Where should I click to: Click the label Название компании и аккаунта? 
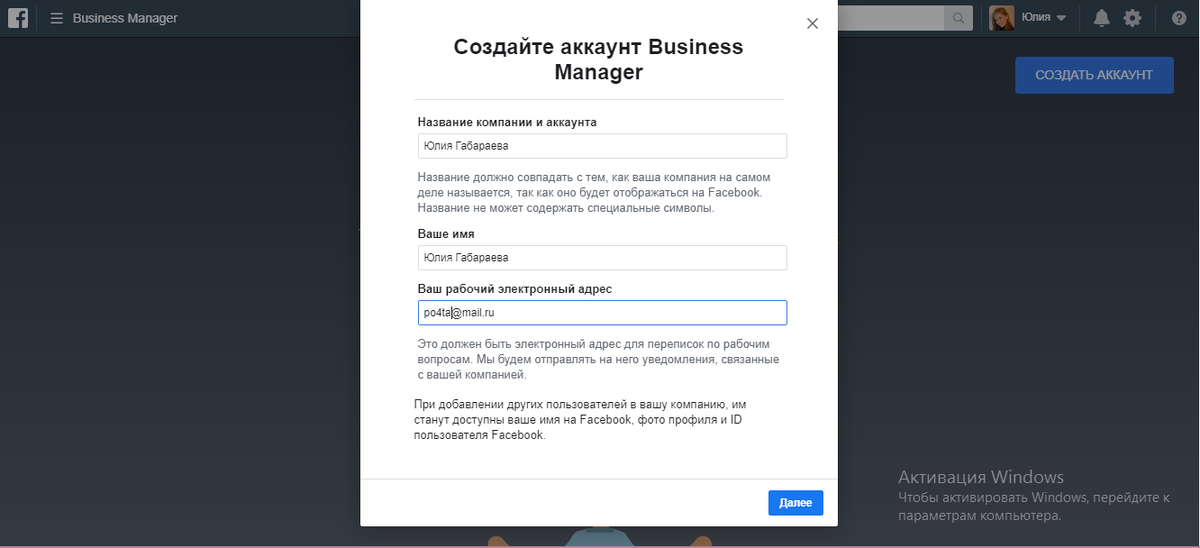(507, 122)
